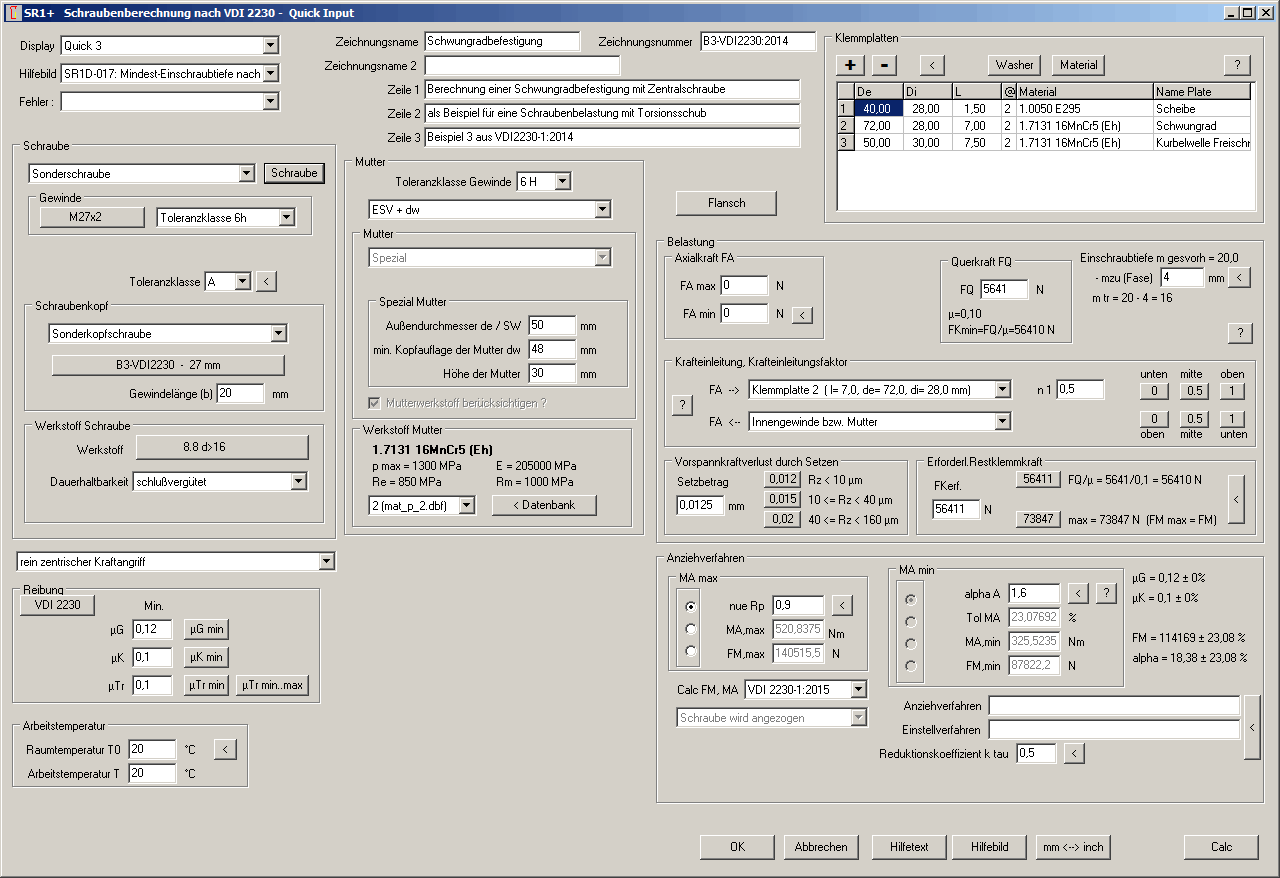The image size is (1280, 878).
Task: Expand the Toleranzklasse Gewinde 6 H dropdown
Action: [x=562, y=181]
